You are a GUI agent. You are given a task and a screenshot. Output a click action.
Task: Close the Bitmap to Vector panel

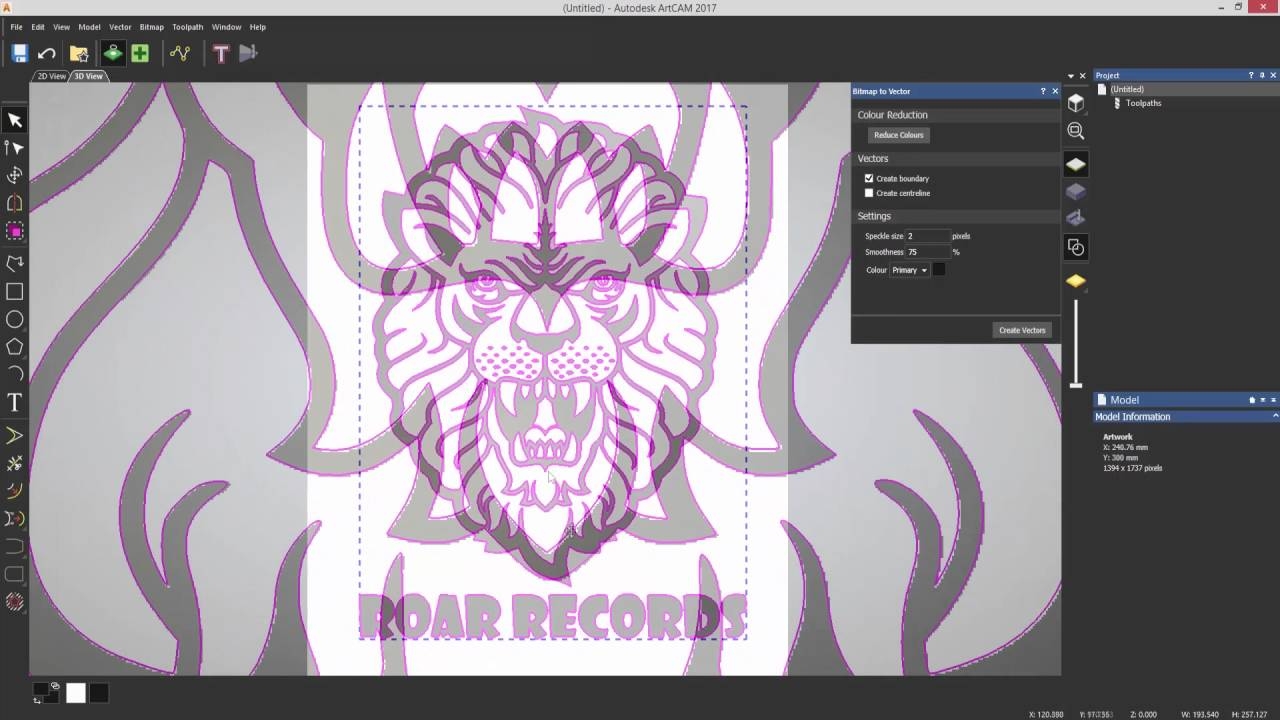click(x=1055, y=91)
